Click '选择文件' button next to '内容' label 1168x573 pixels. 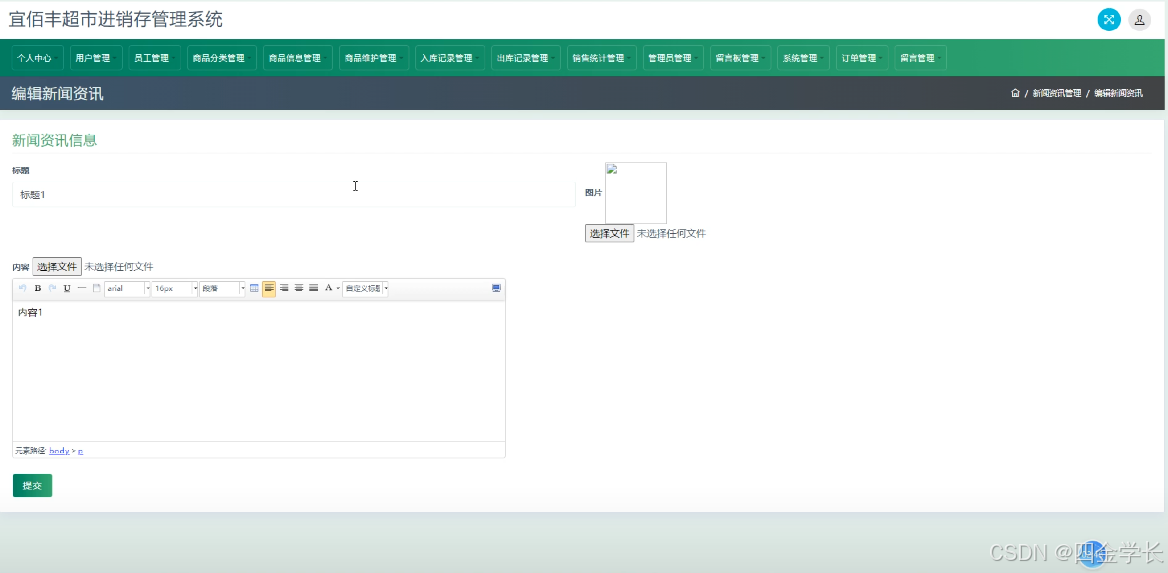coord(57,267)
